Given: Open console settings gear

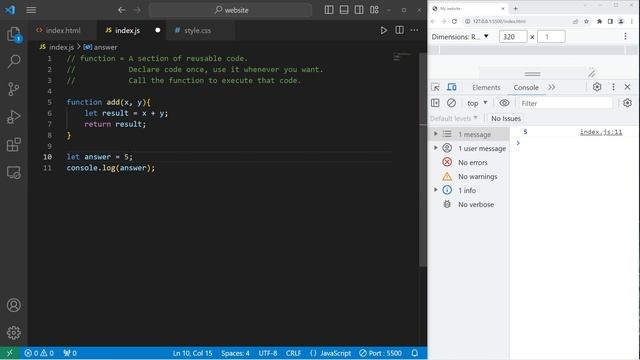Looking at the screenshot, I should click(x=627, y=103).
